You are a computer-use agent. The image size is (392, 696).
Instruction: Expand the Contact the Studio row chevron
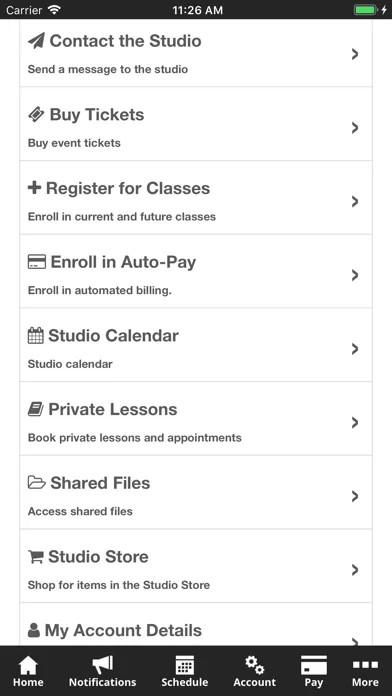[x=354, y=54]
